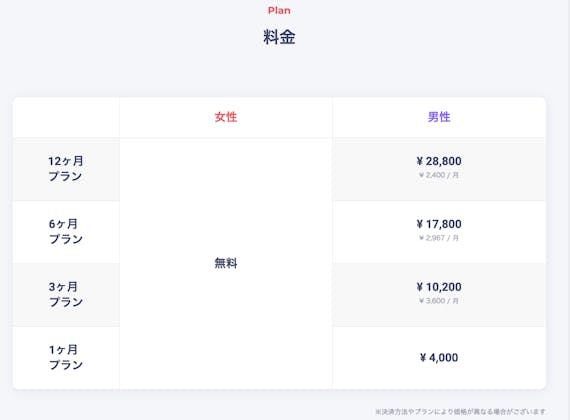Click the 無料 text in women's column
570x420 pixels.
[226, 263]
